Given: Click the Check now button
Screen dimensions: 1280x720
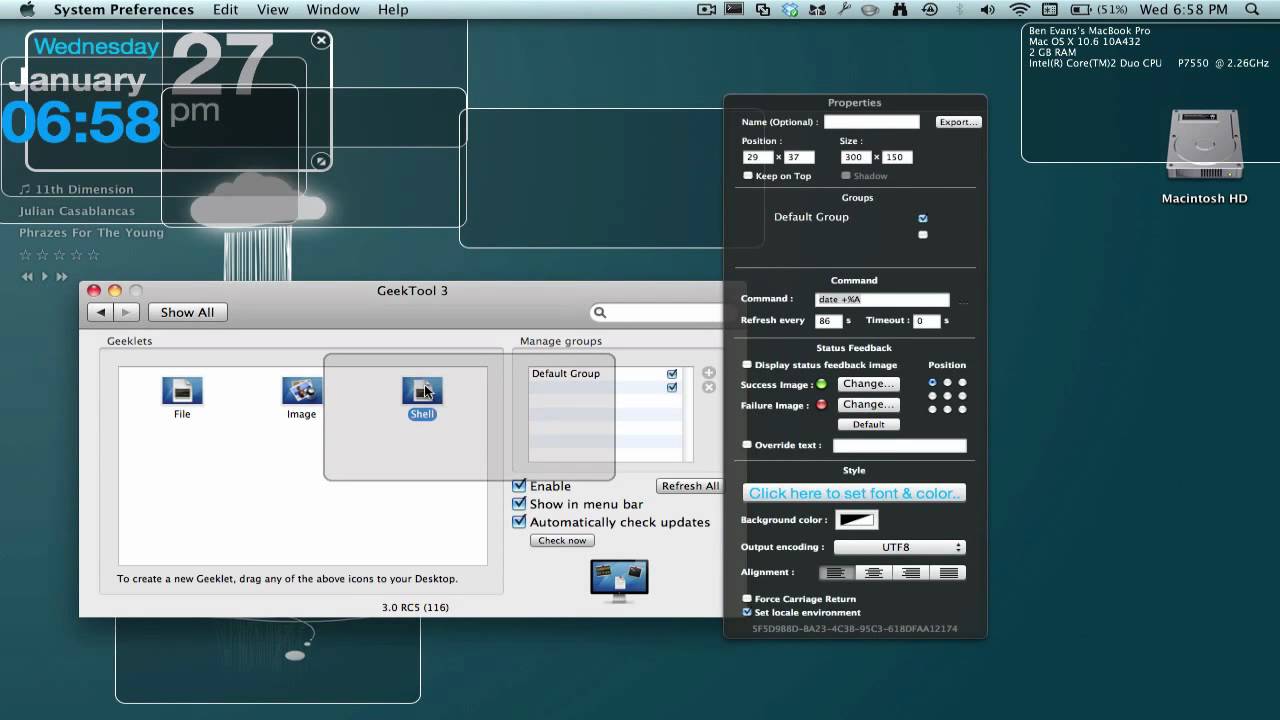Looking at the screenshot, I should pyautogui.click(x=562, y=540).
